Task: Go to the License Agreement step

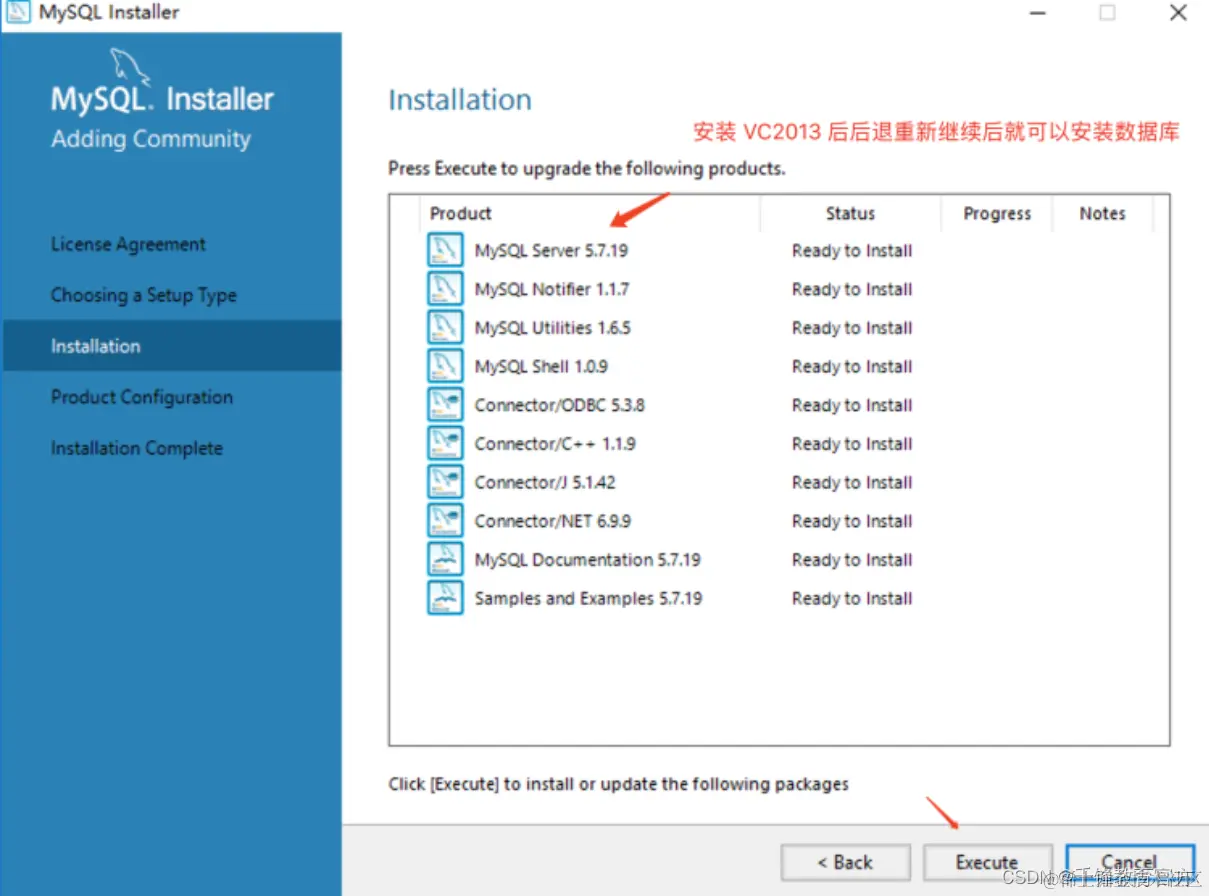Action: click(128, 244)
